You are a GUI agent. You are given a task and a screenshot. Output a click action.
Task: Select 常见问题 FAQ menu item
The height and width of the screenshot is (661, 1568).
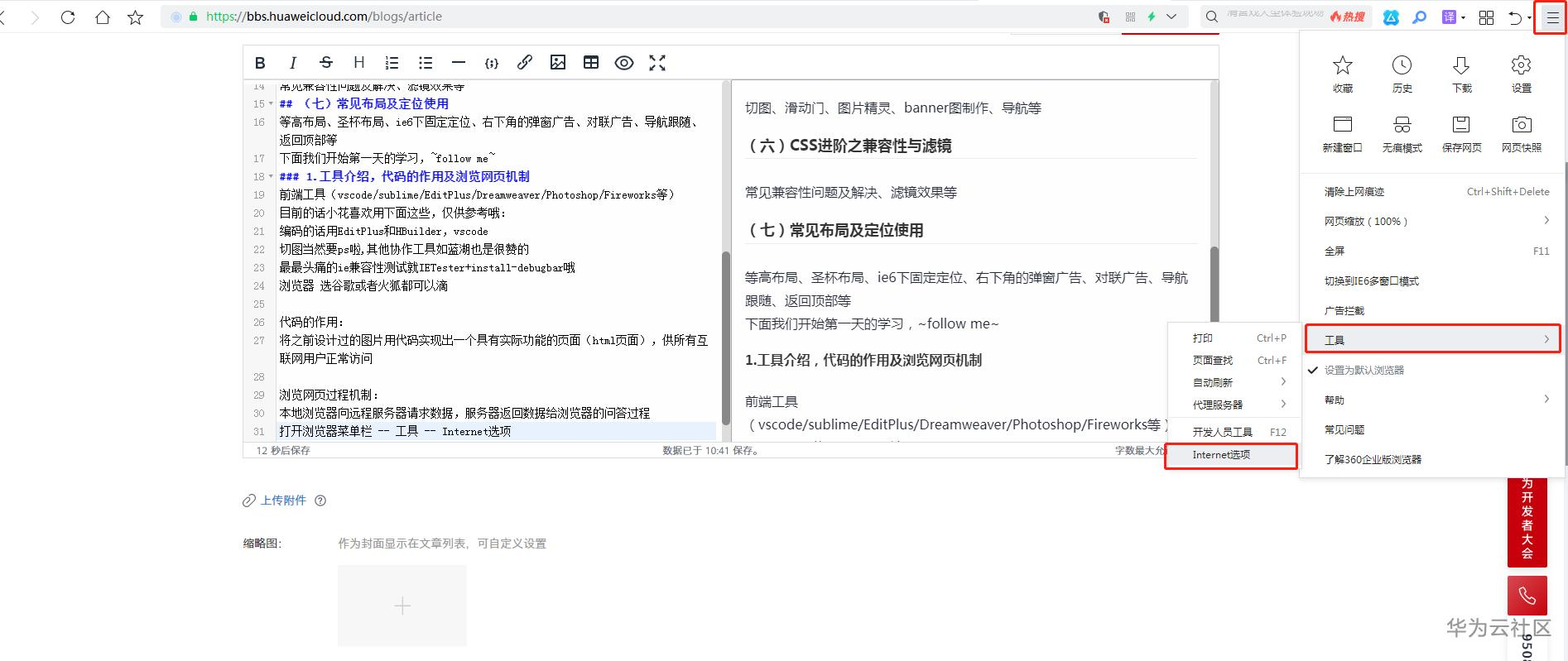pos(1432,430)
